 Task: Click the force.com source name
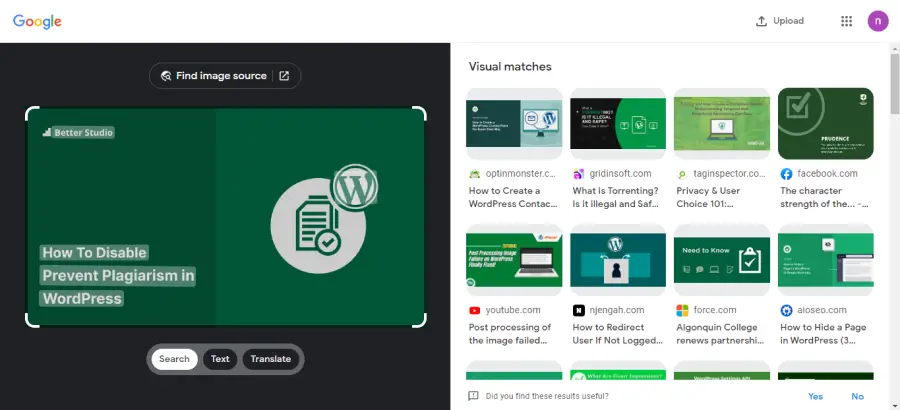coord(715,310)
